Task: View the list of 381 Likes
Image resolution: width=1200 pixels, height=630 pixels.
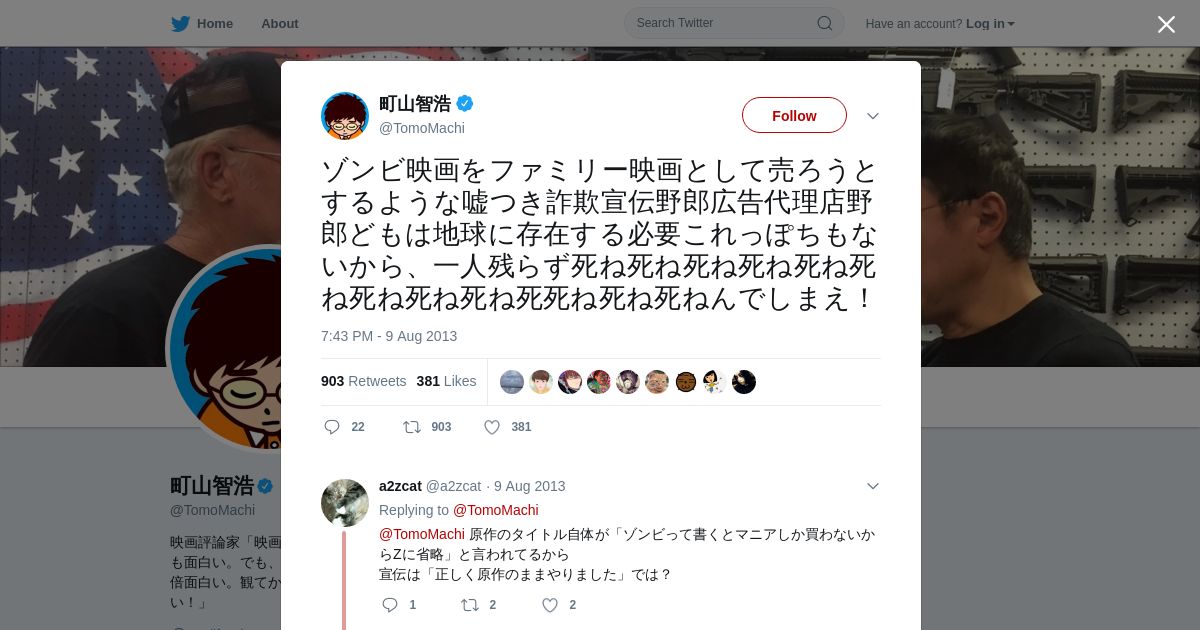Action: [x=446, y=381]
